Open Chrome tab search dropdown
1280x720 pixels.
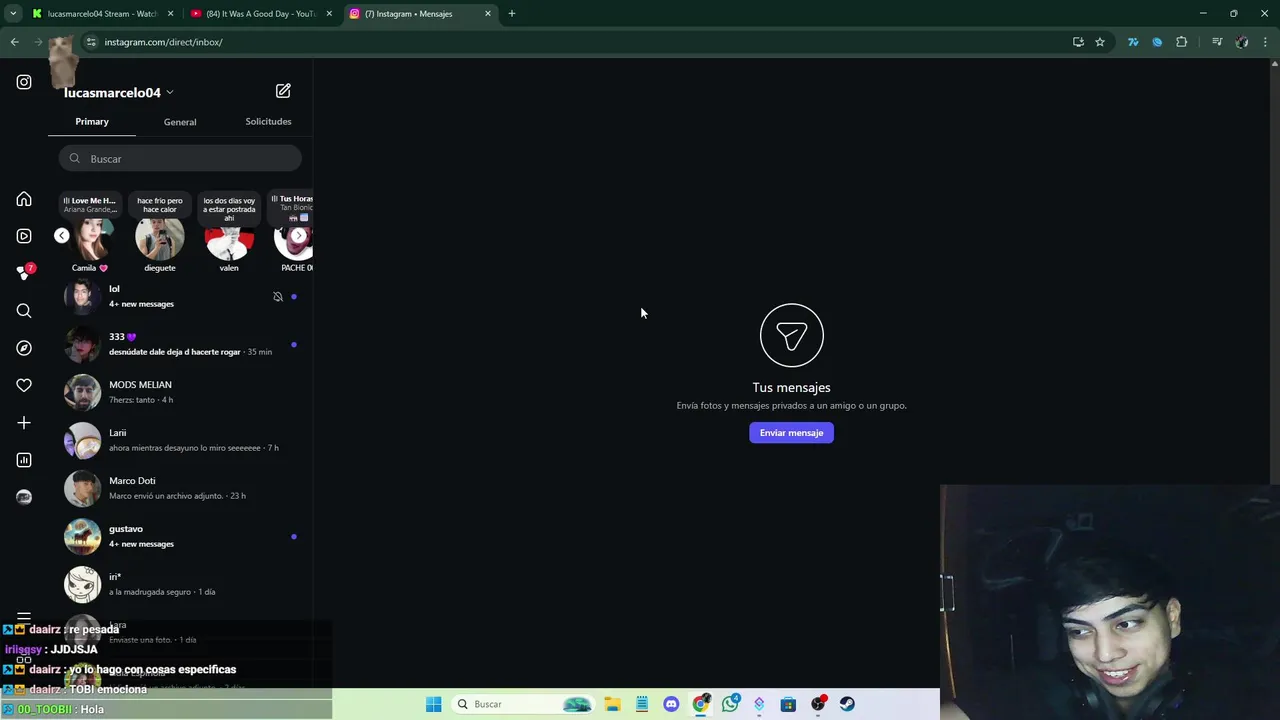click(x=13, y=13)
